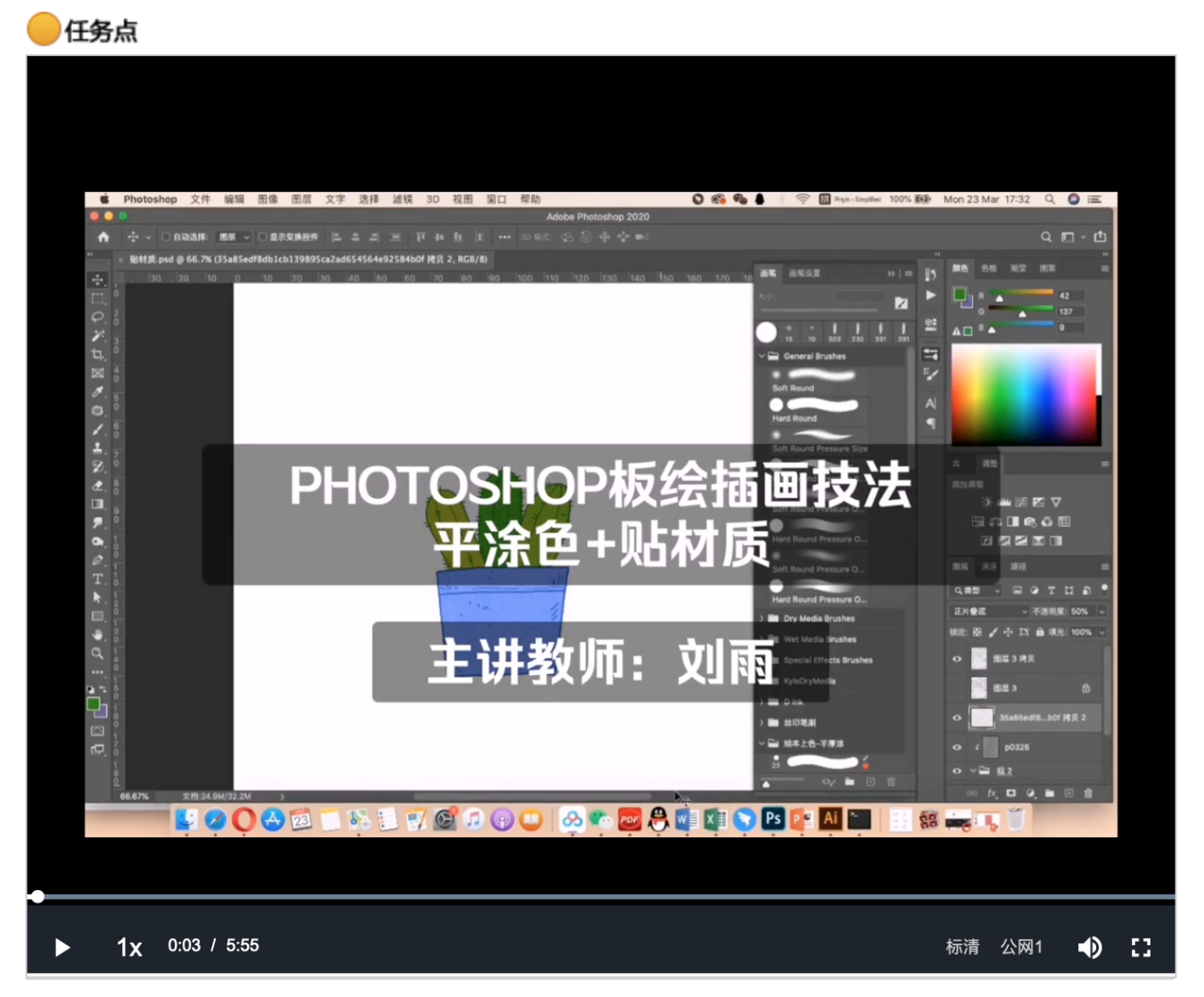This screenshot has width=1204, height=997.
Task: Change the 1x playback speed
Action: (x=129, y=947)
